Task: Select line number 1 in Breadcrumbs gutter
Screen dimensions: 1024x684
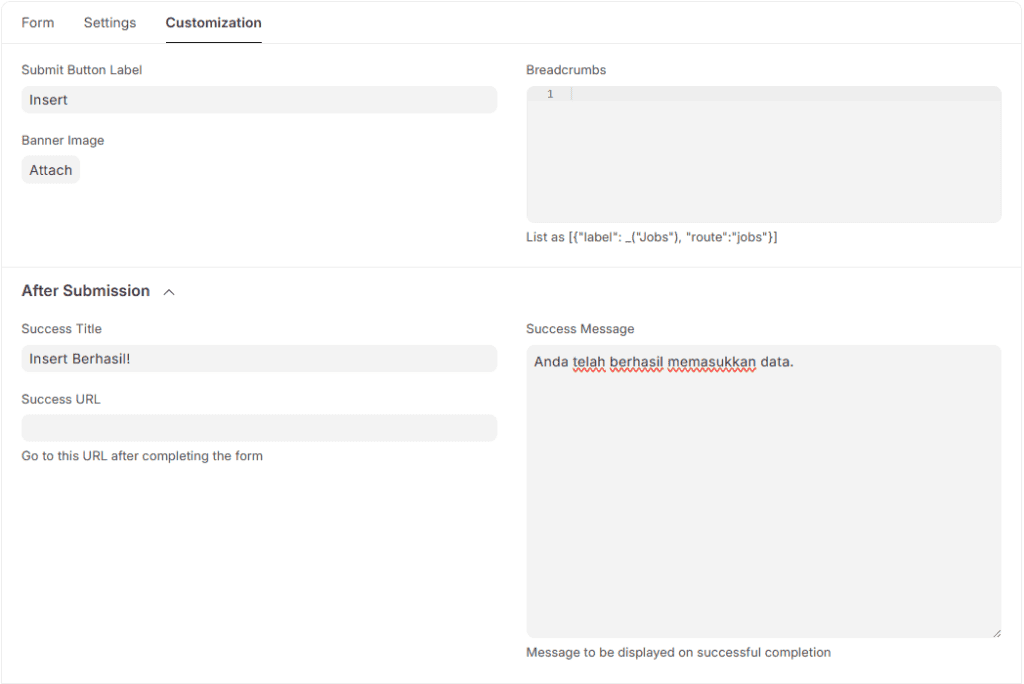Action: point(550,94)
